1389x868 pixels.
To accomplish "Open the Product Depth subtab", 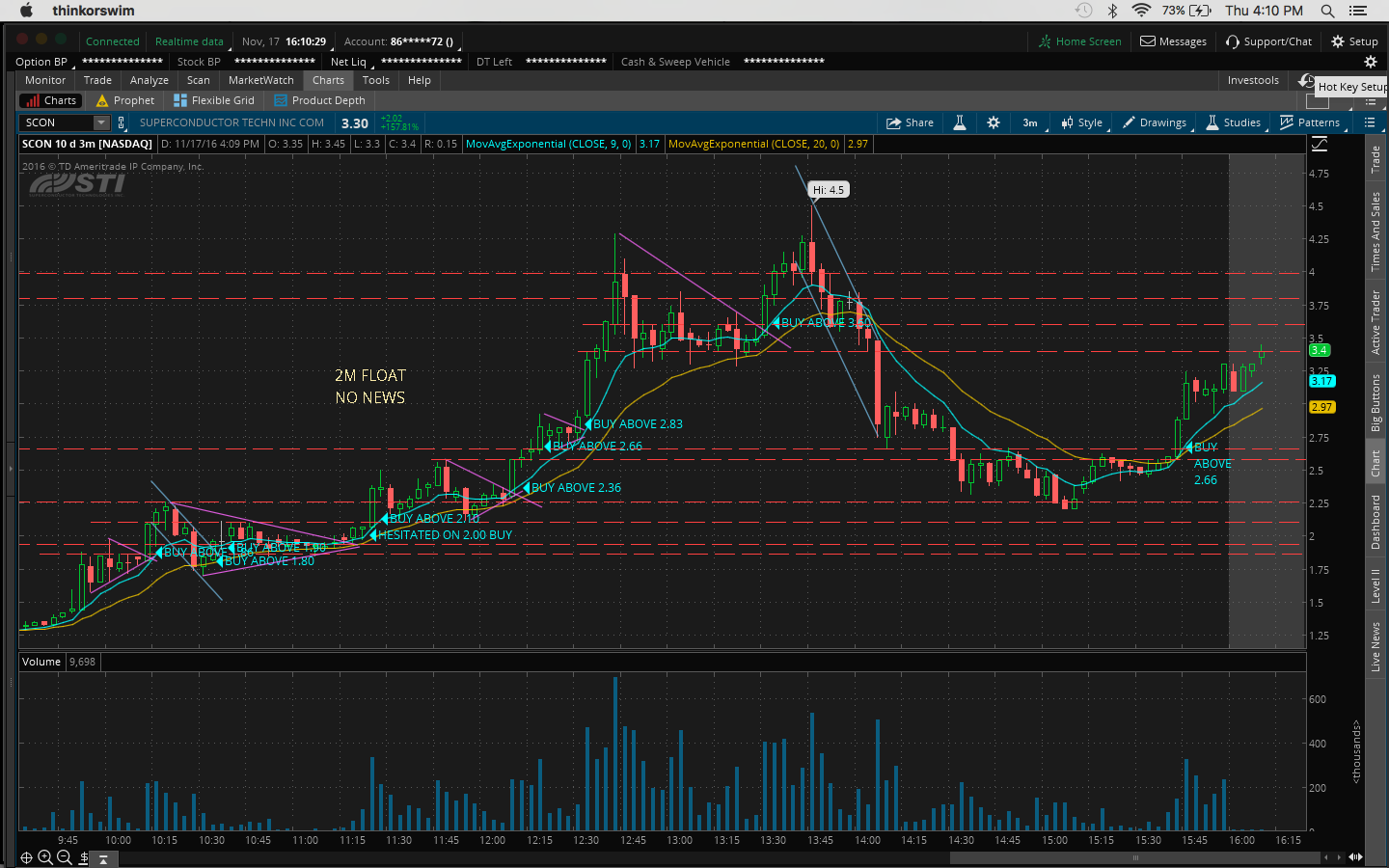I will (x=319, y=100).
